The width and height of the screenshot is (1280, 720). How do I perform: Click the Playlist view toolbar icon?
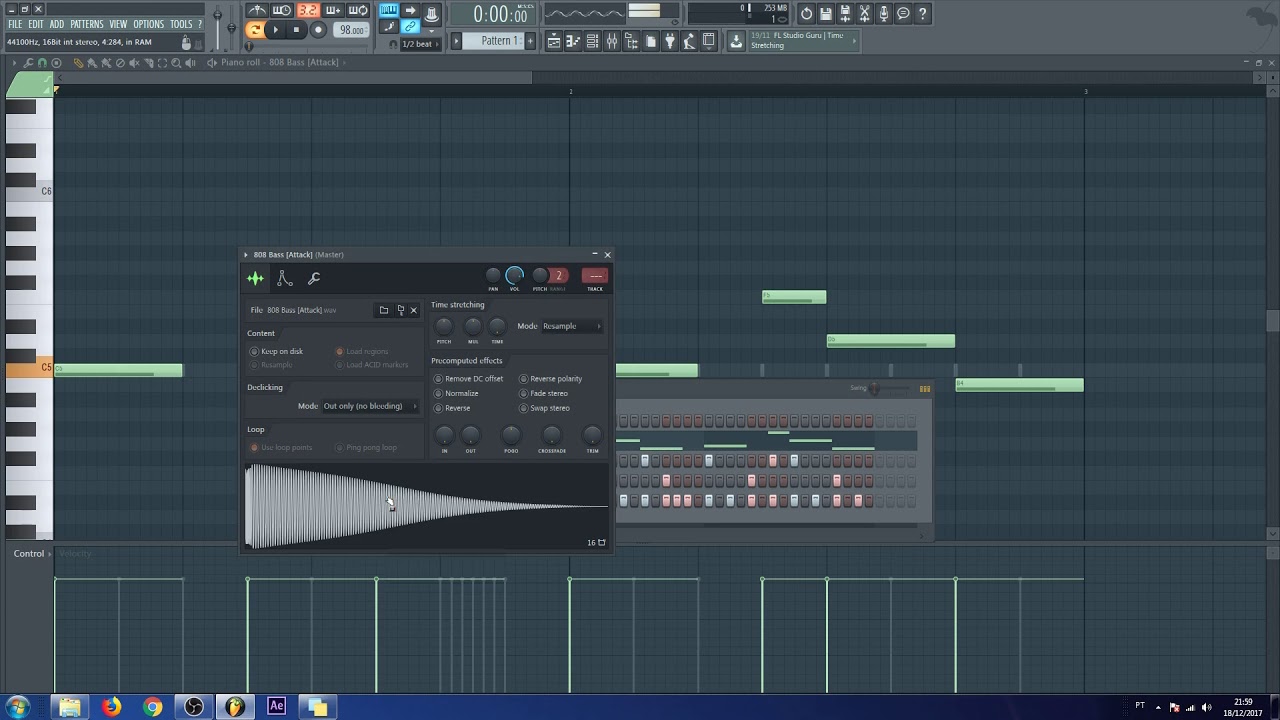pyautogui.click(x=554, y=41)
